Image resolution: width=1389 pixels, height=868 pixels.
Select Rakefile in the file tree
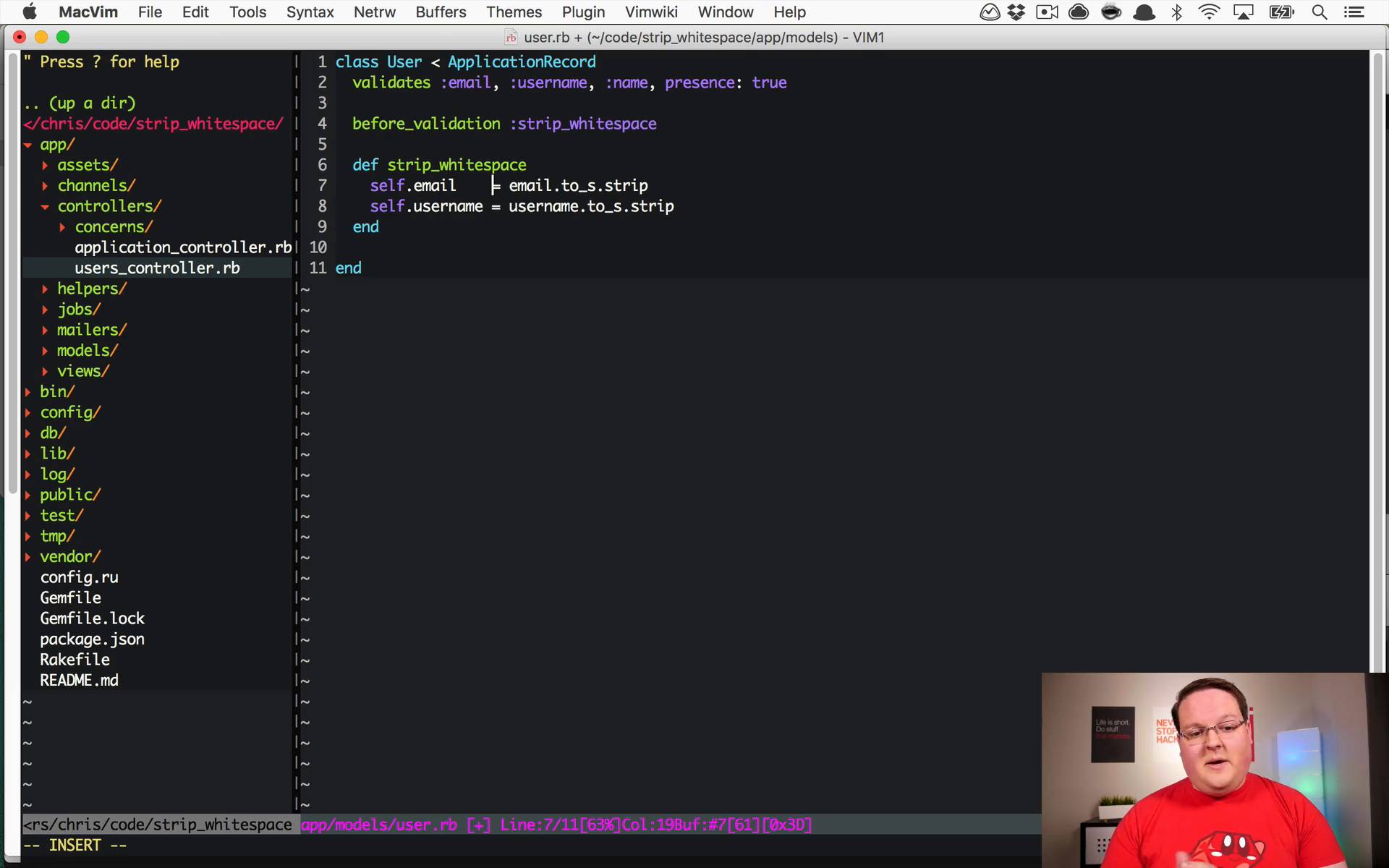[75, 660]
